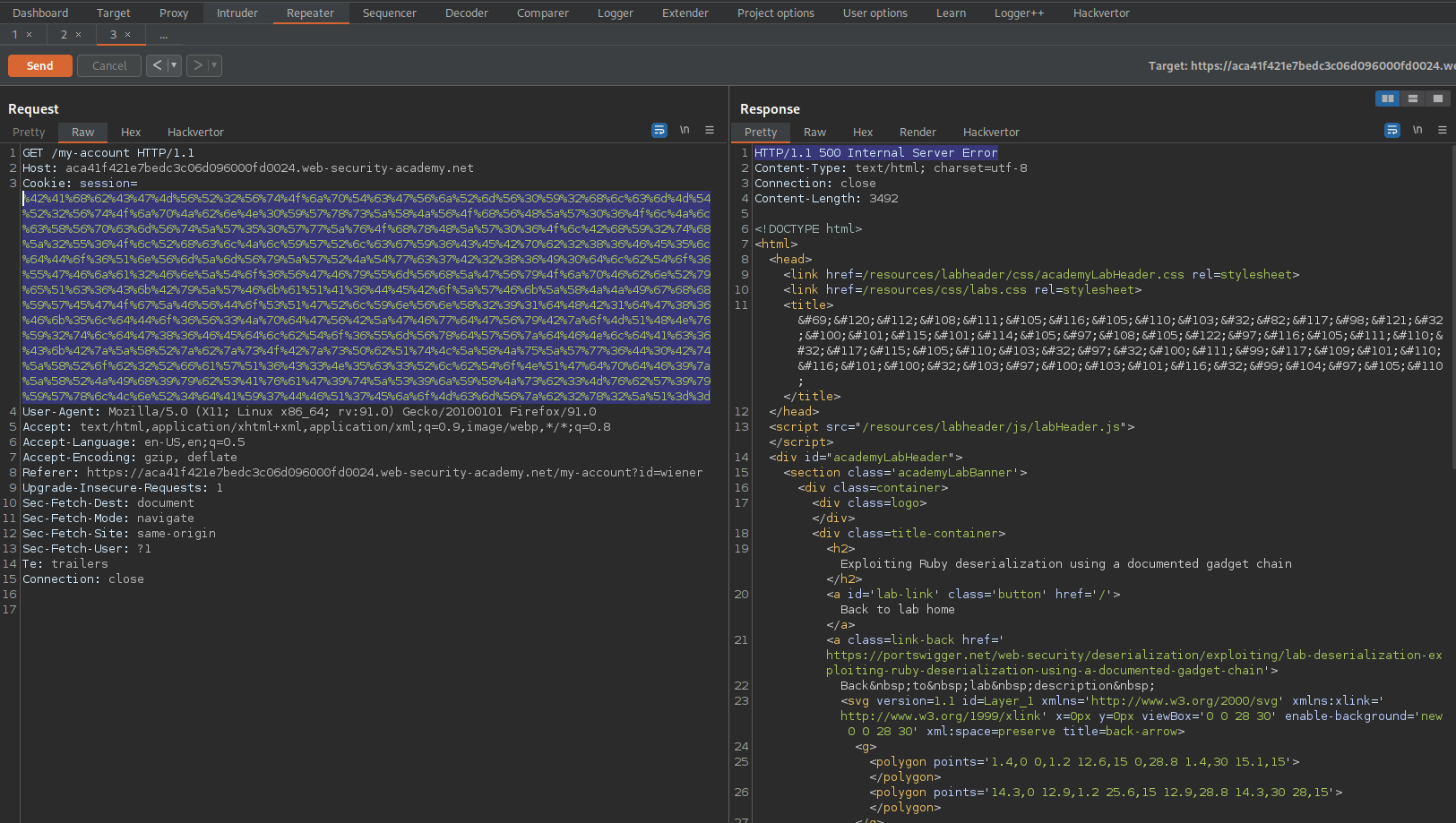Screen dimensions: 1456x823
Task: Close Repeater tab 1
Action: coord(29,35)
